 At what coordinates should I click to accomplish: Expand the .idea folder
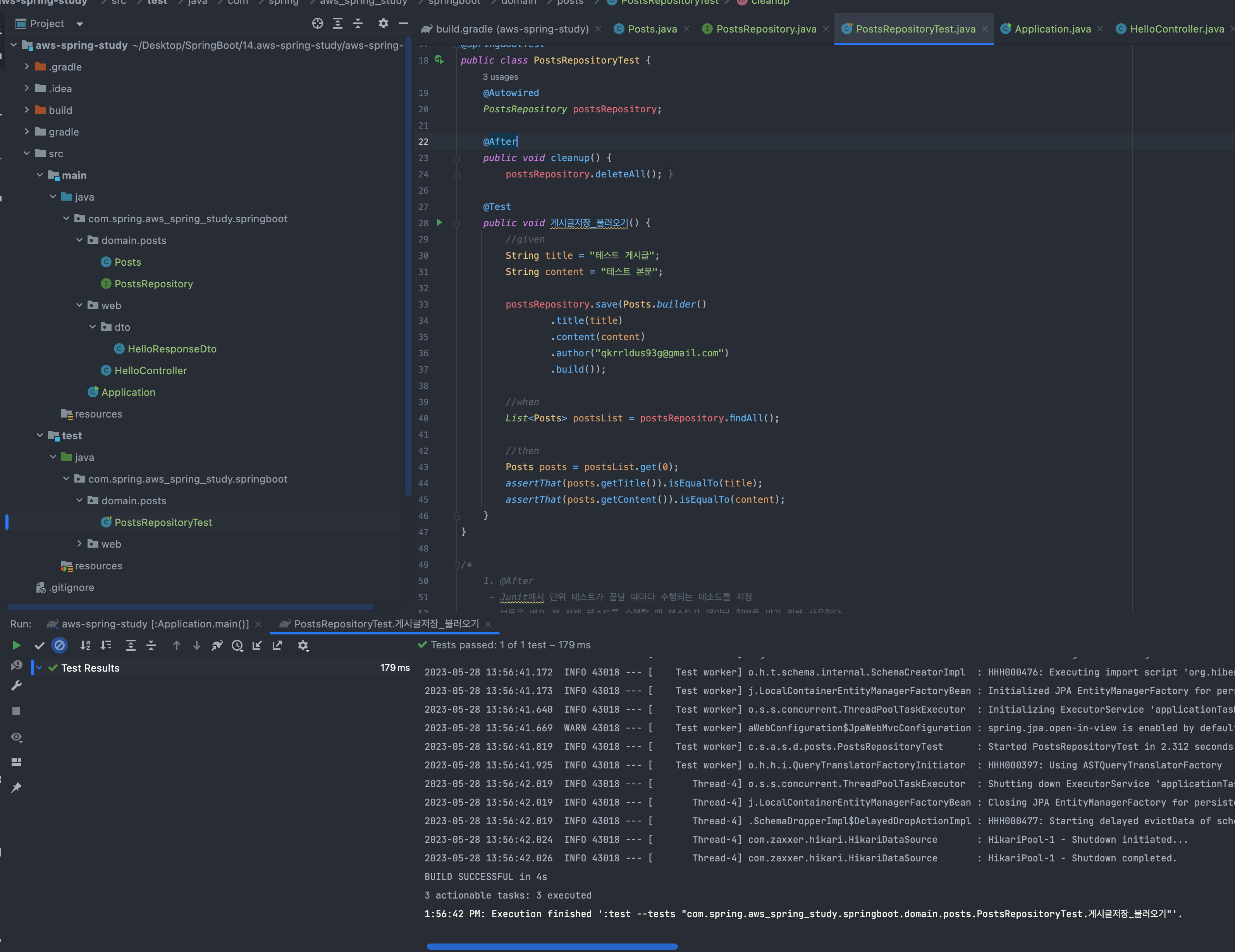[x=27, y=88]
